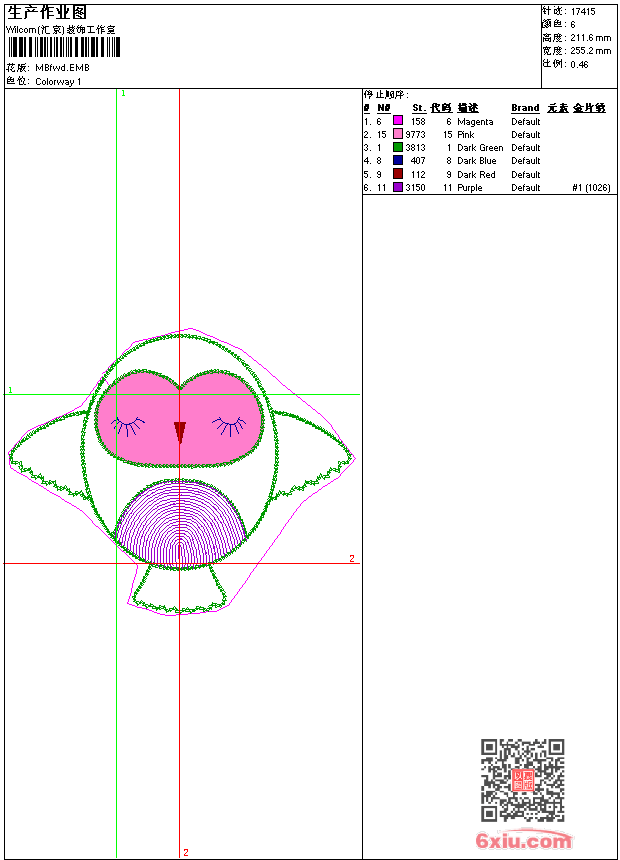Image resolution: width=620 pixels, height=860 pixels.
Task: Click the stitch count '158' in the Magenta row
Action: pos(418,122)
